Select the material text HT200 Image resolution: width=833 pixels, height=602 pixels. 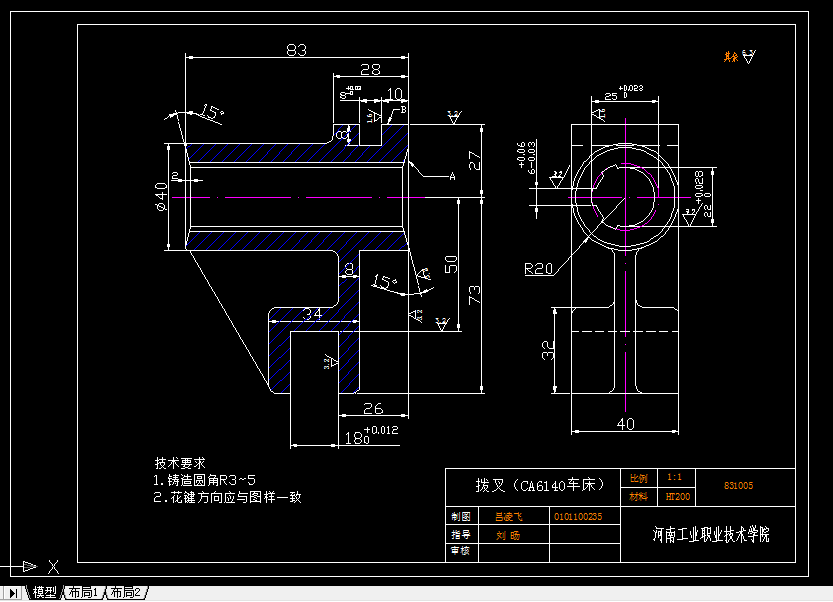click(x=676, y=495)
